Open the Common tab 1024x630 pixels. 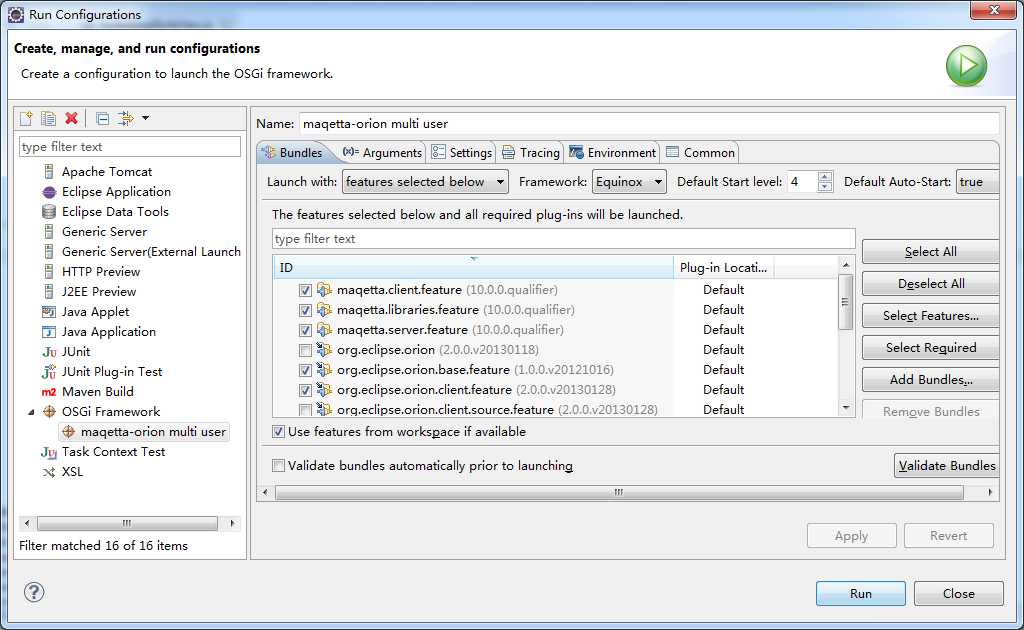coord(700,152)
